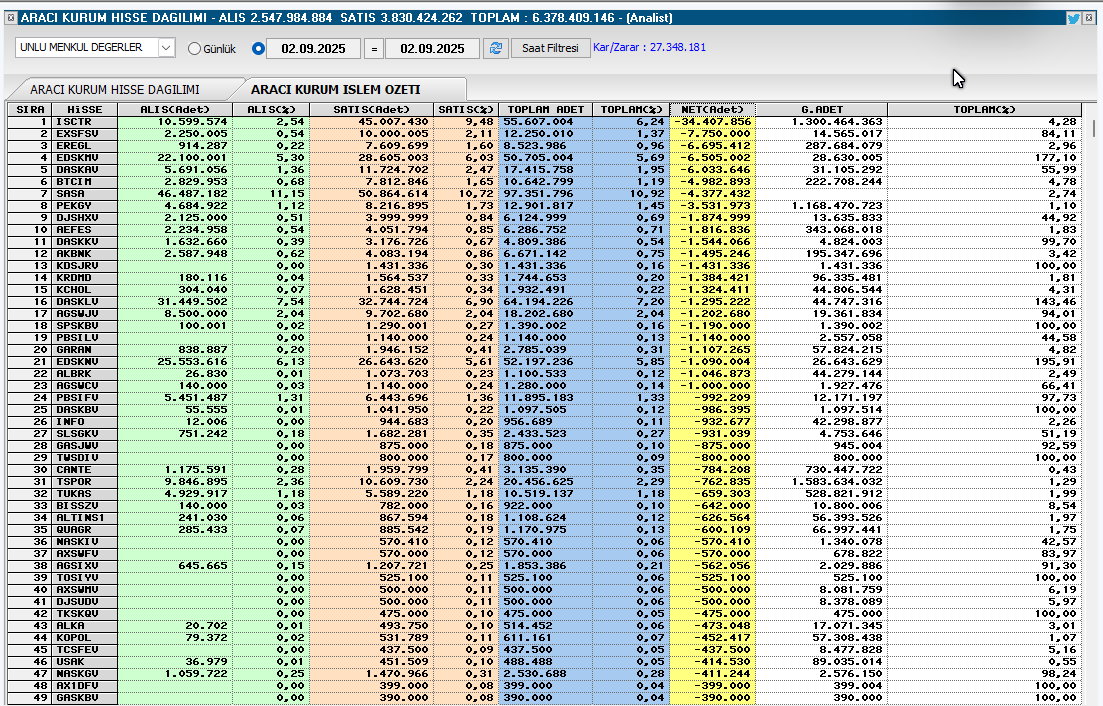Select the ALBRK stock row
This screenshot has height=706, width=1103.
click(544, 373)
